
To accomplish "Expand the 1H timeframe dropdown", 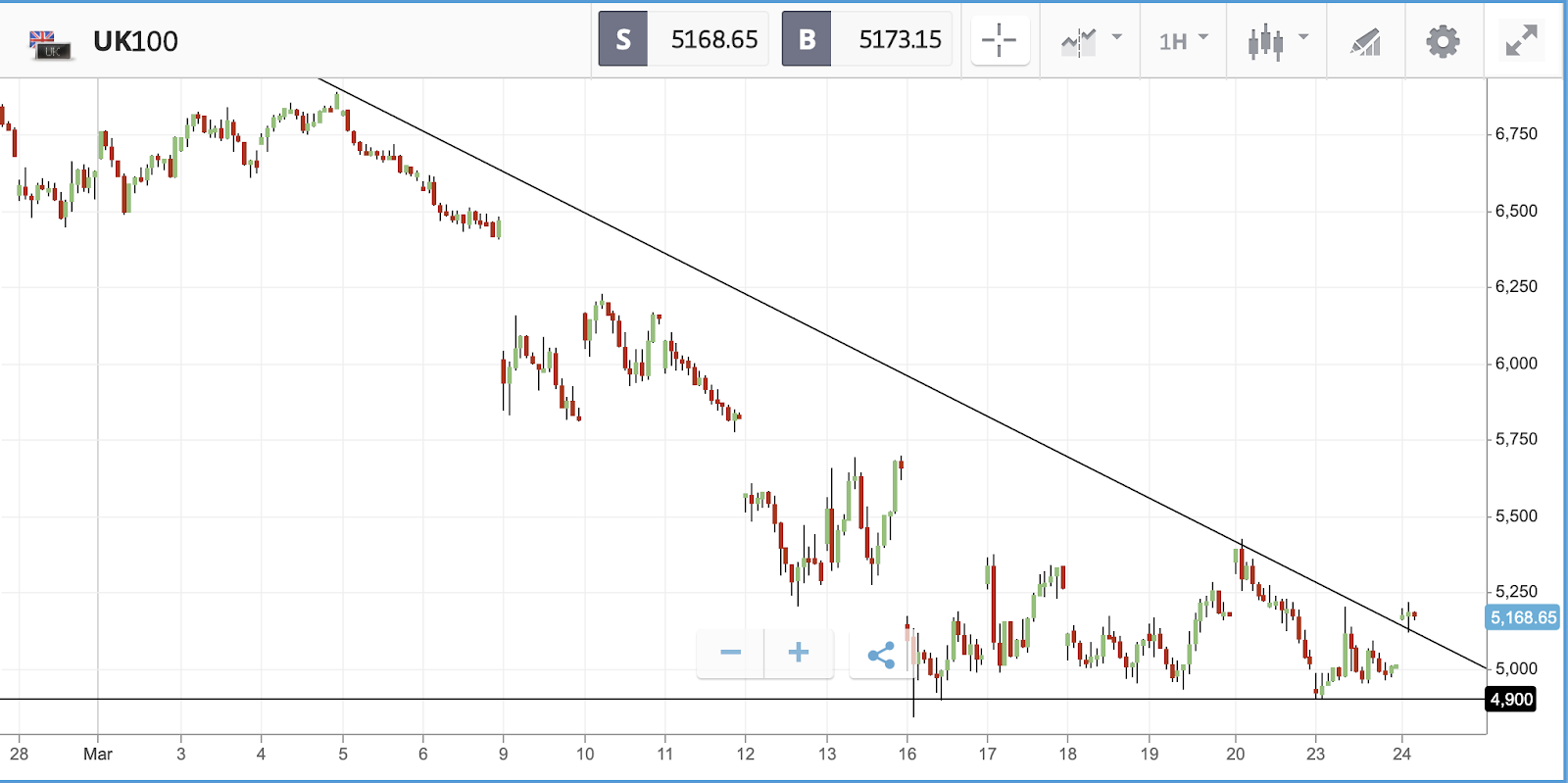I will click(1184, 41).
